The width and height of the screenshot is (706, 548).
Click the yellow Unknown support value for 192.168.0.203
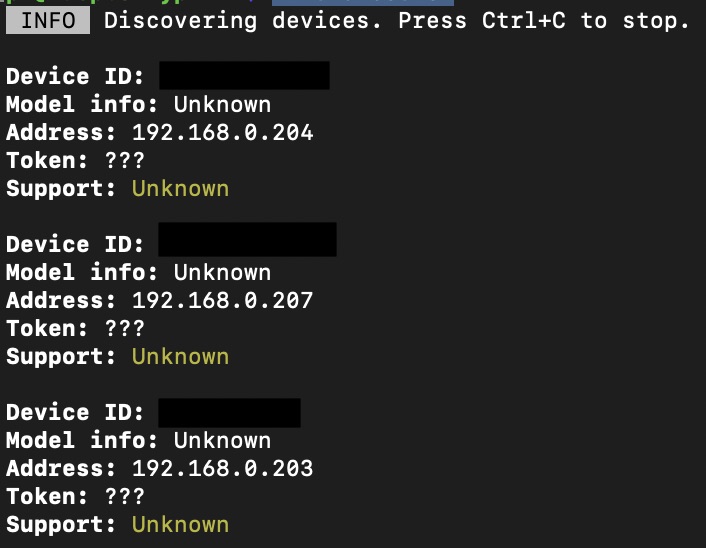coord(181,525)
